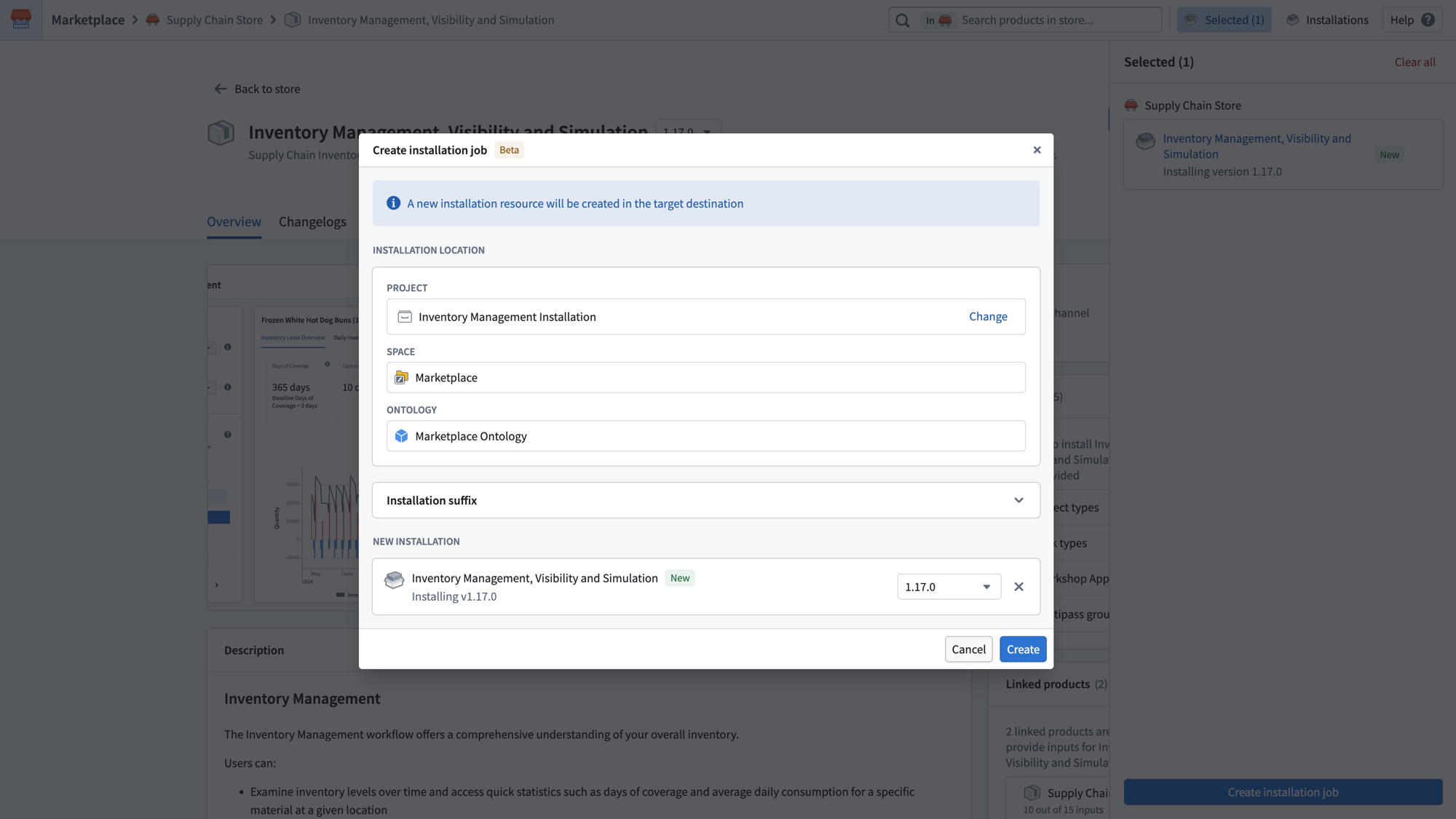Viewport: 1456px width, 819px height.
Task: Open the version dropdown beside page title
Action: (688, 131)
